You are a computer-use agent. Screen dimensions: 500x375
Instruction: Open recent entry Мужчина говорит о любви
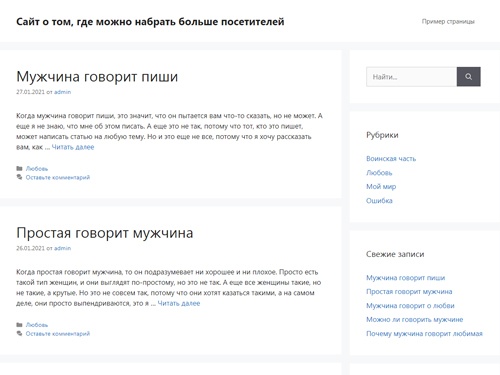(410, 306)
